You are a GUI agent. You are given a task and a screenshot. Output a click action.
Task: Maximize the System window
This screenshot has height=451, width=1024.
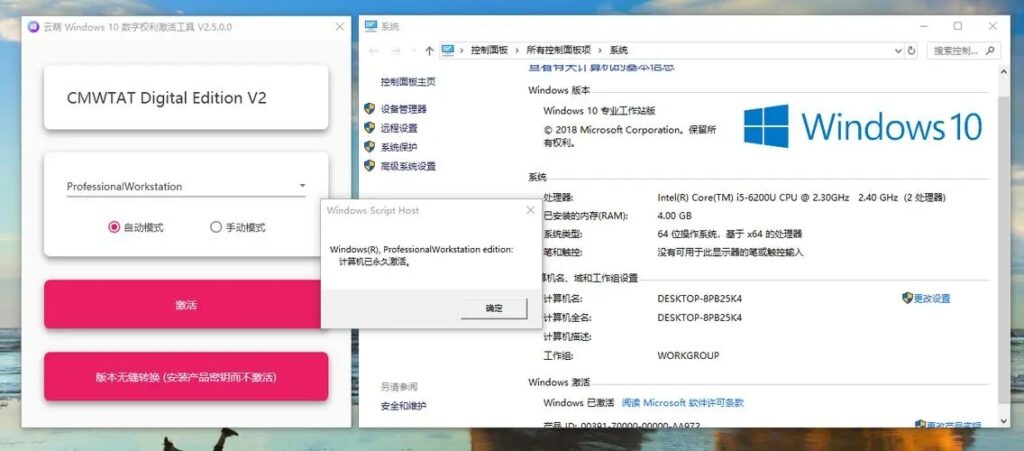(957, 26)
